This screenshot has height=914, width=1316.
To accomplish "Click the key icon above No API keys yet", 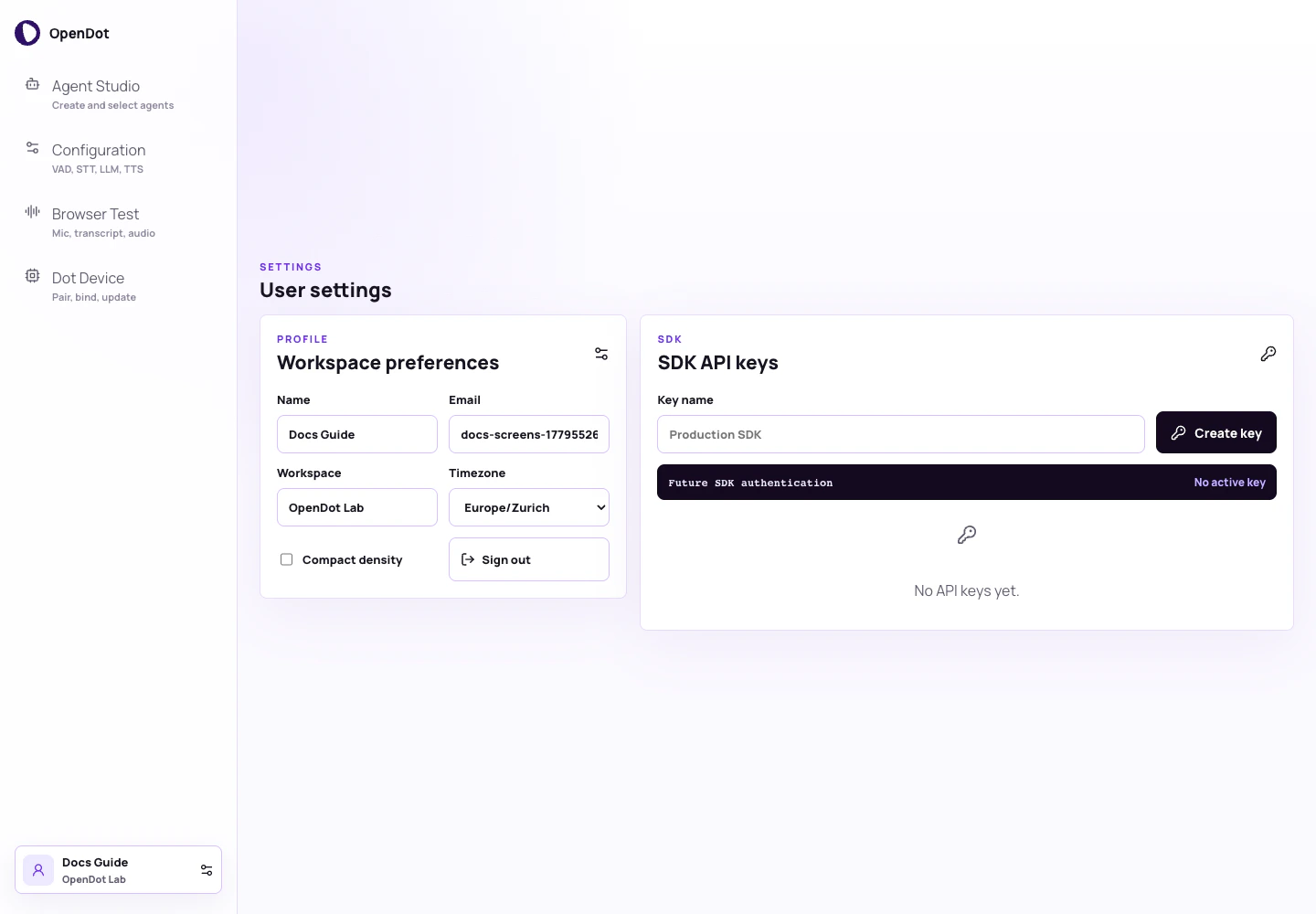I will 967,535.
